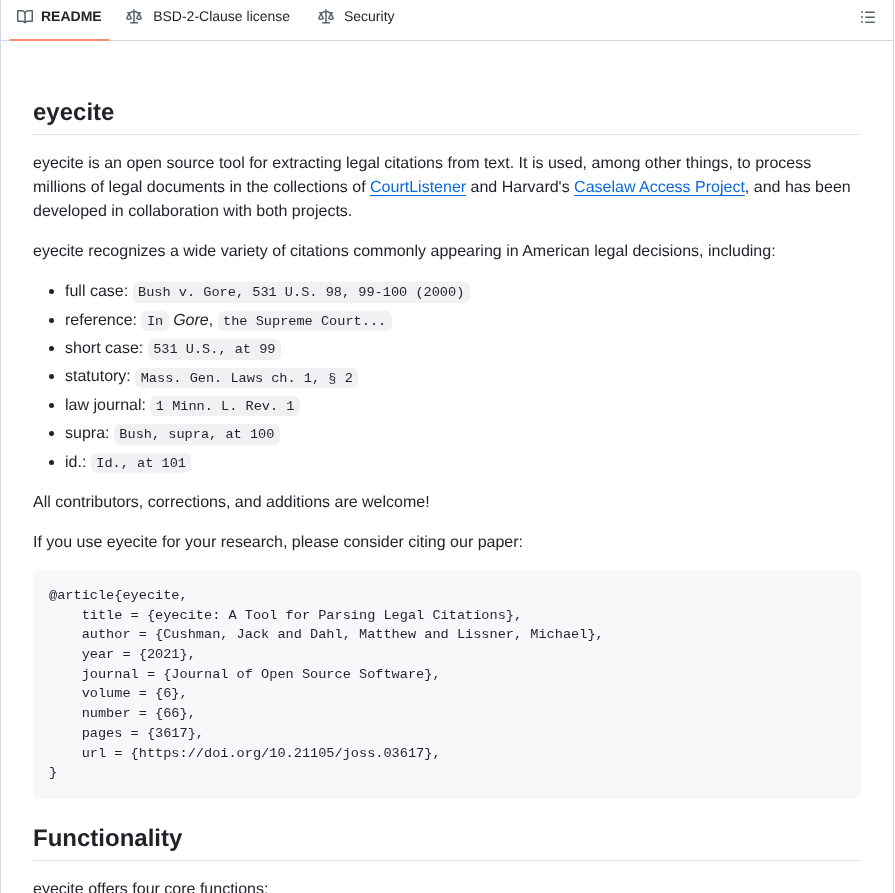Viewport: 895px width, 893px height.
Task: Click the Functionality section heading
Action: coord(107,838)
